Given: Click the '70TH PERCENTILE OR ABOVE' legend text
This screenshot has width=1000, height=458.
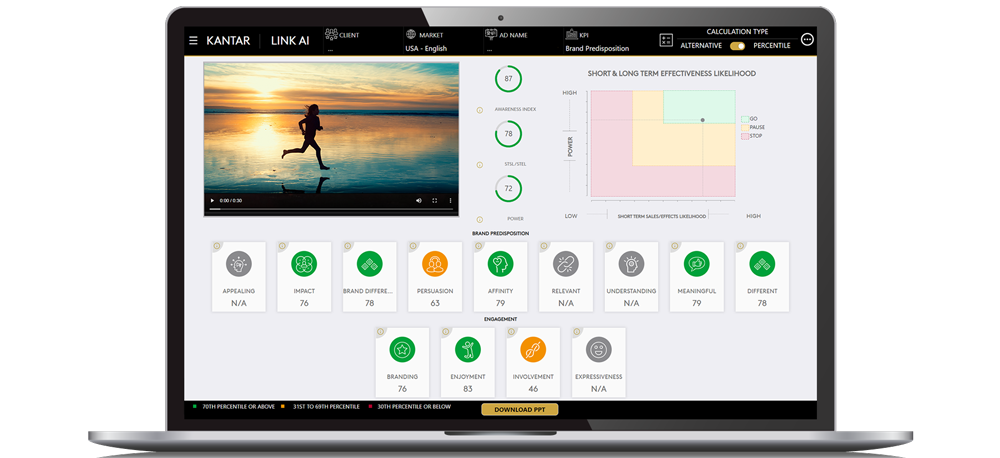Looking at the screenshot, I should point(239,406).
